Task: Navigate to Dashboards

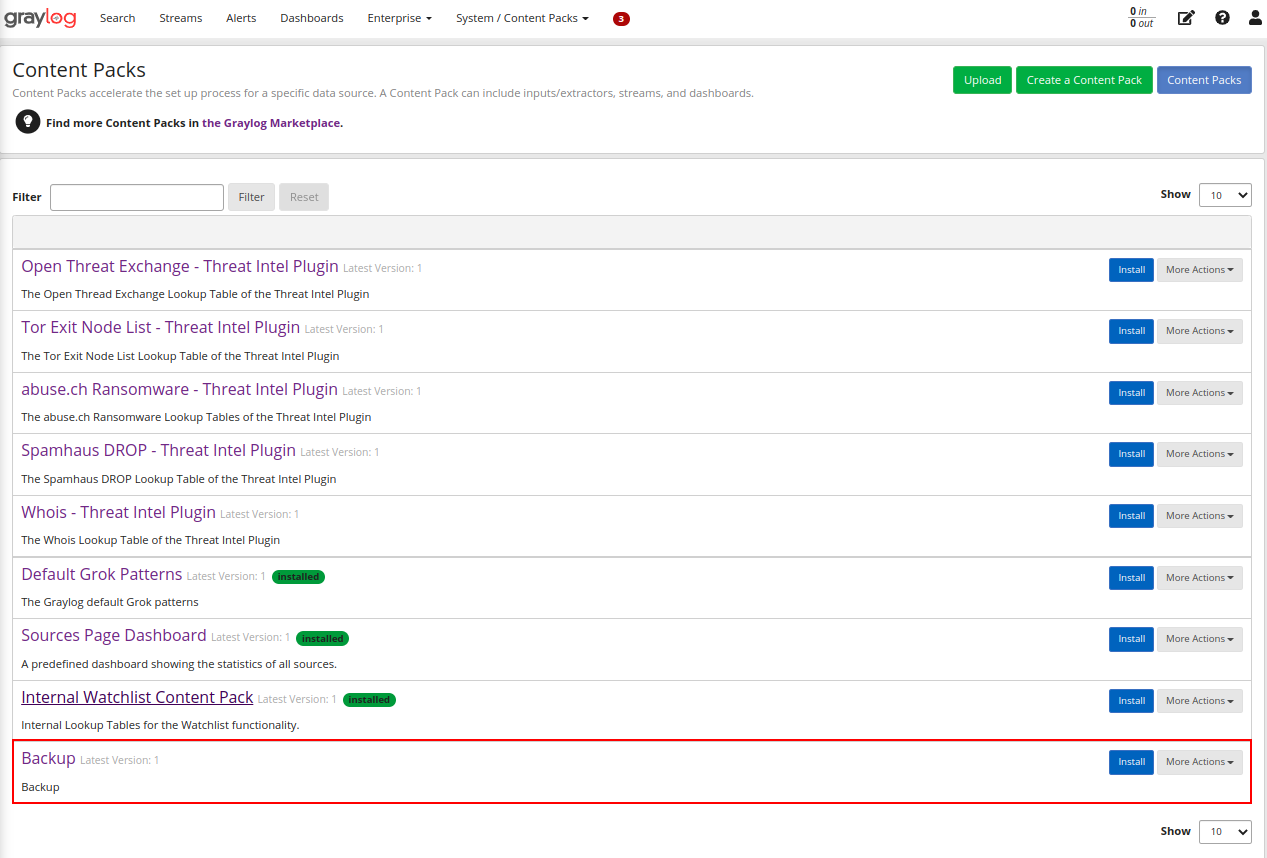Action: coord(312,18)
